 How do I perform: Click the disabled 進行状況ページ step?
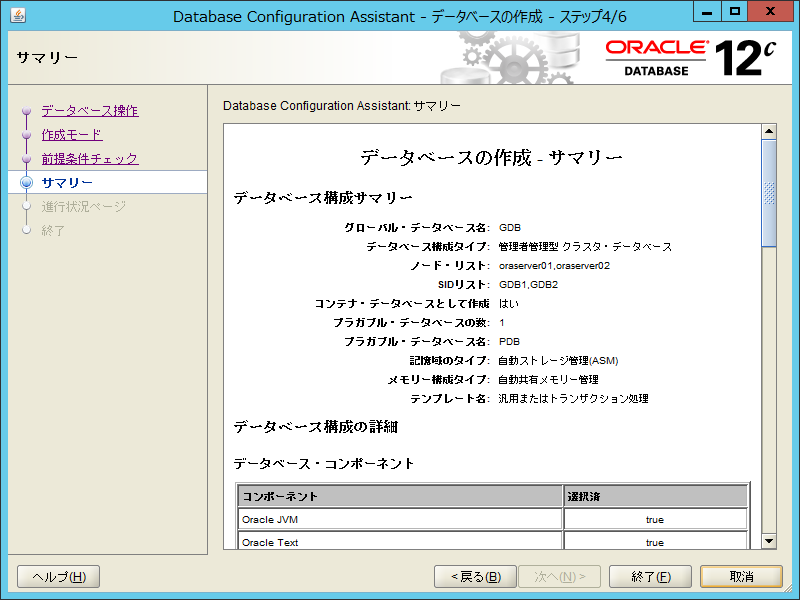point(84,207)
